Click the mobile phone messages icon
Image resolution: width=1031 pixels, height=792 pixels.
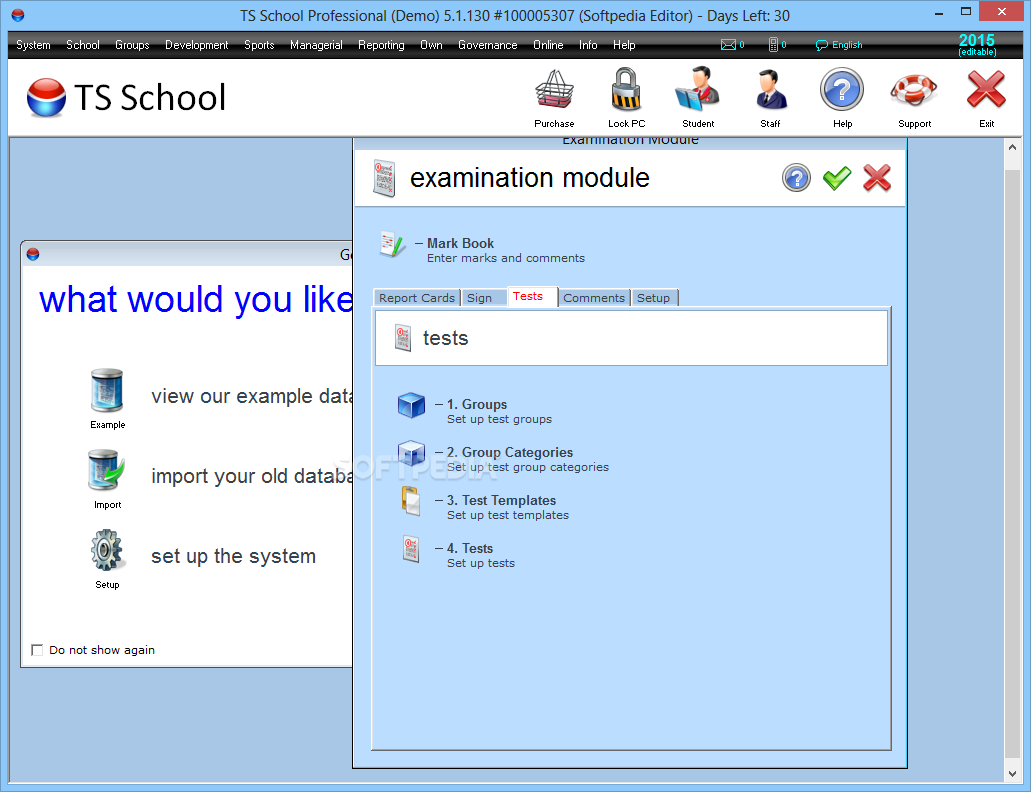click(773, 45)
